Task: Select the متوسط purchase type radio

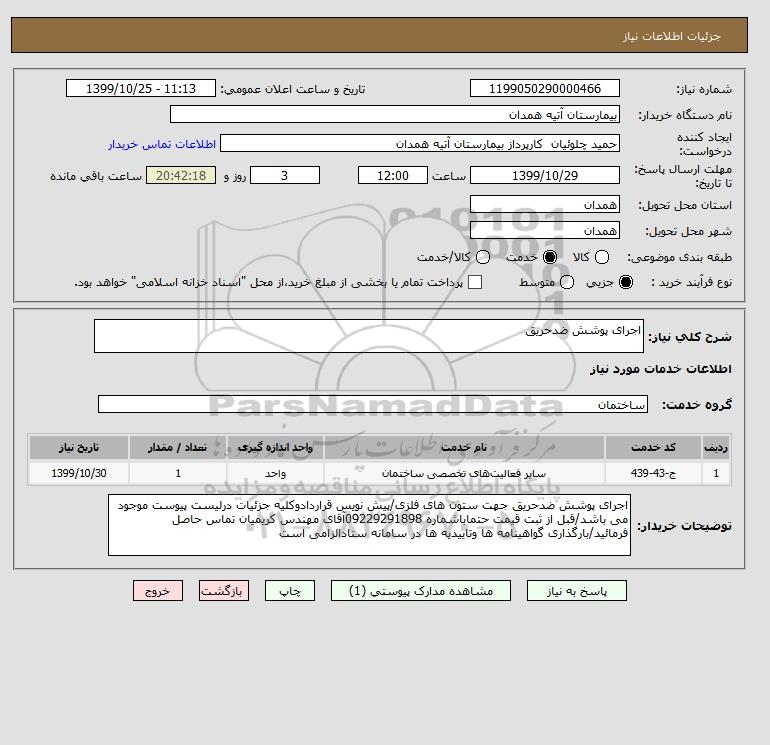Action: pos(567,282)
